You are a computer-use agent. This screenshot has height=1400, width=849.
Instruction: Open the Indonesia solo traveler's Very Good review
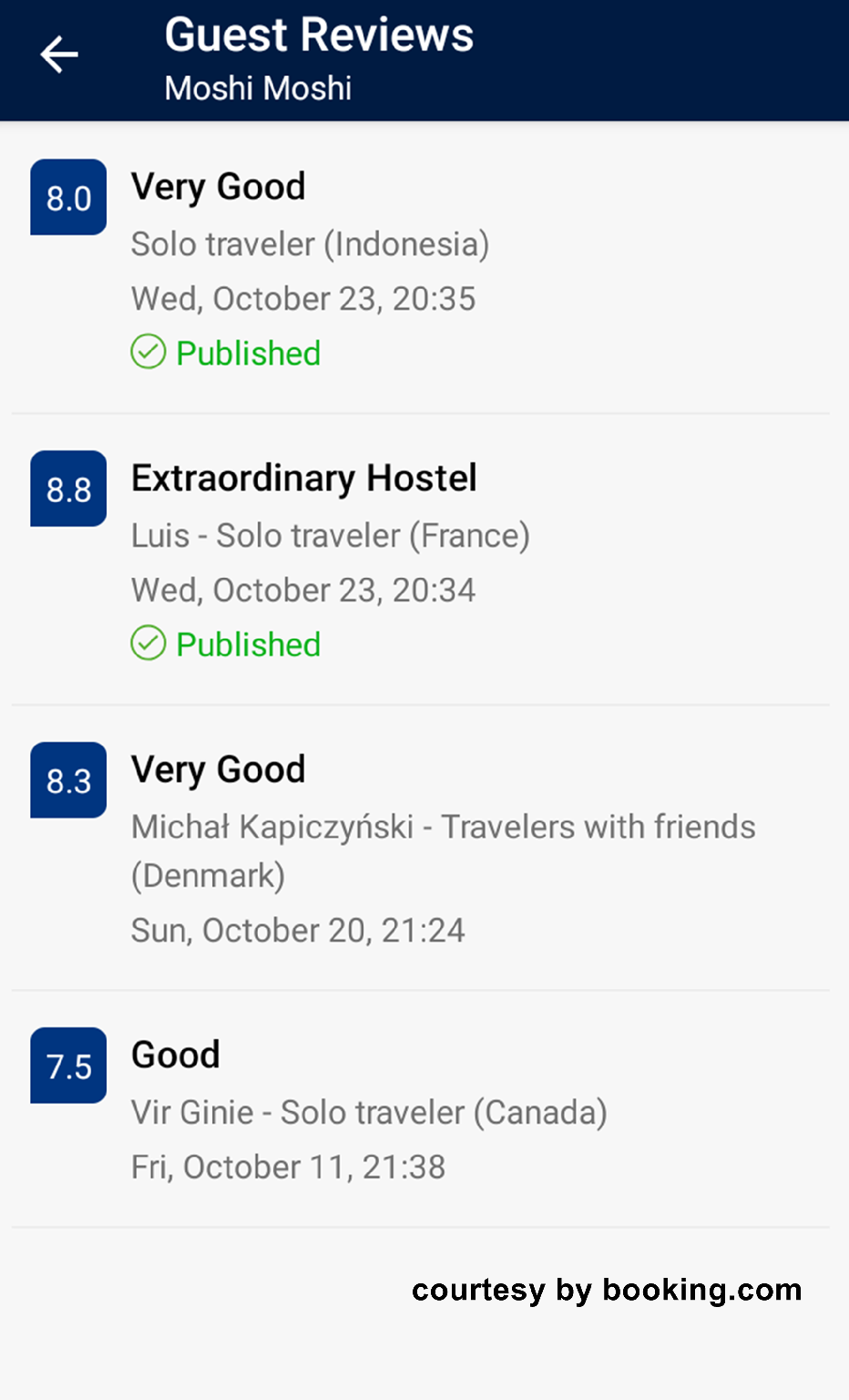pyautogui.click(x=218, y=187)
